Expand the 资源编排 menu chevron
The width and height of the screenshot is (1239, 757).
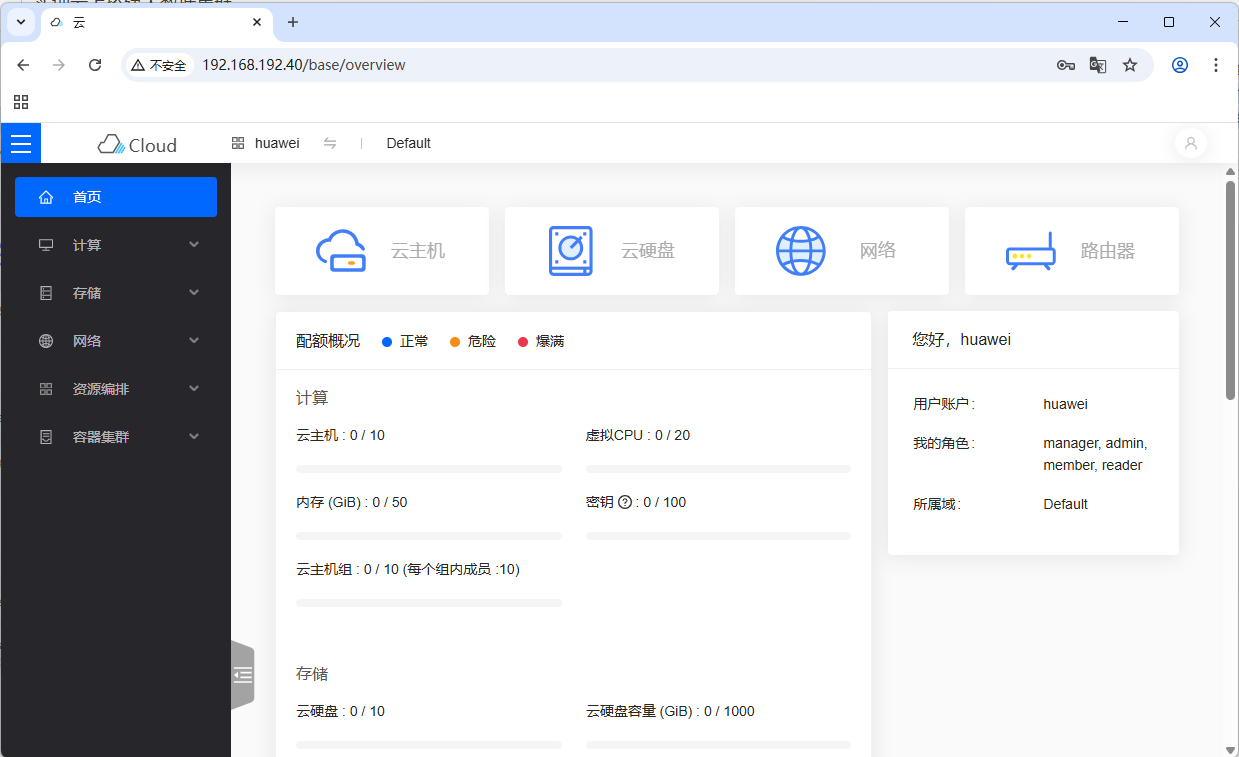[x=194, y=389]
